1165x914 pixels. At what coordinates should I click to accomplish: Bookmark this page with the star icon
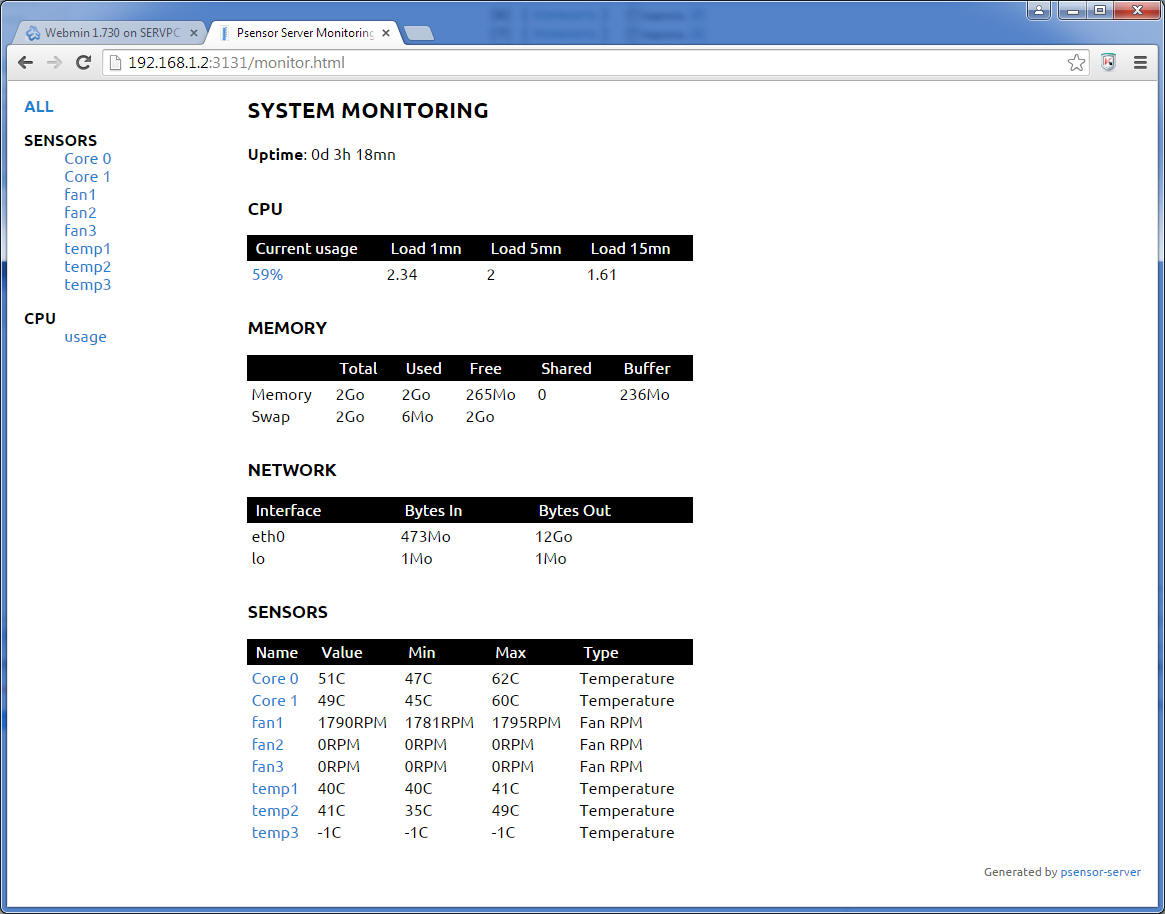pyautogui.click(x=1076, y=62)
